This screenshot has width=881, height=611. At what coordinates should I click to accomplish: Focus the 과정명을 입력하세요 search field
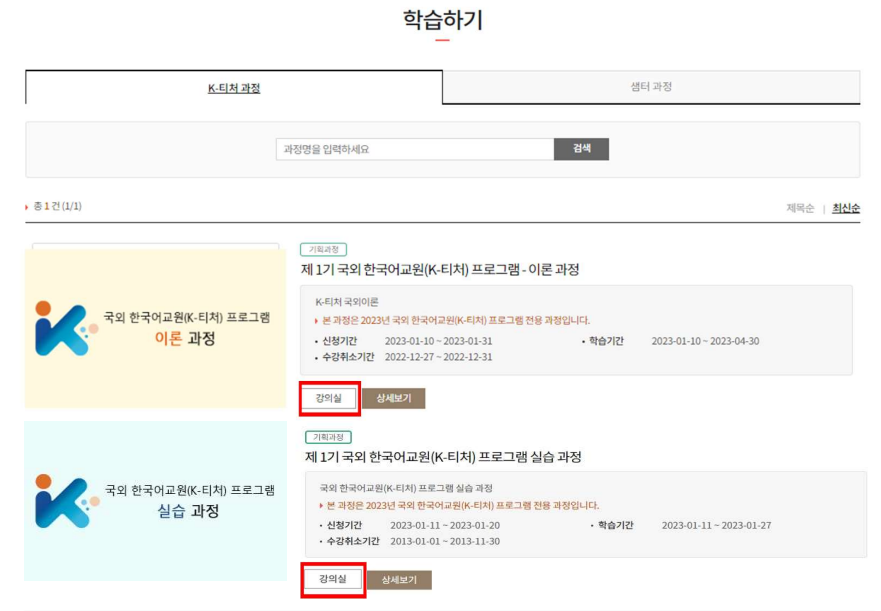click(x=415, y=149)
